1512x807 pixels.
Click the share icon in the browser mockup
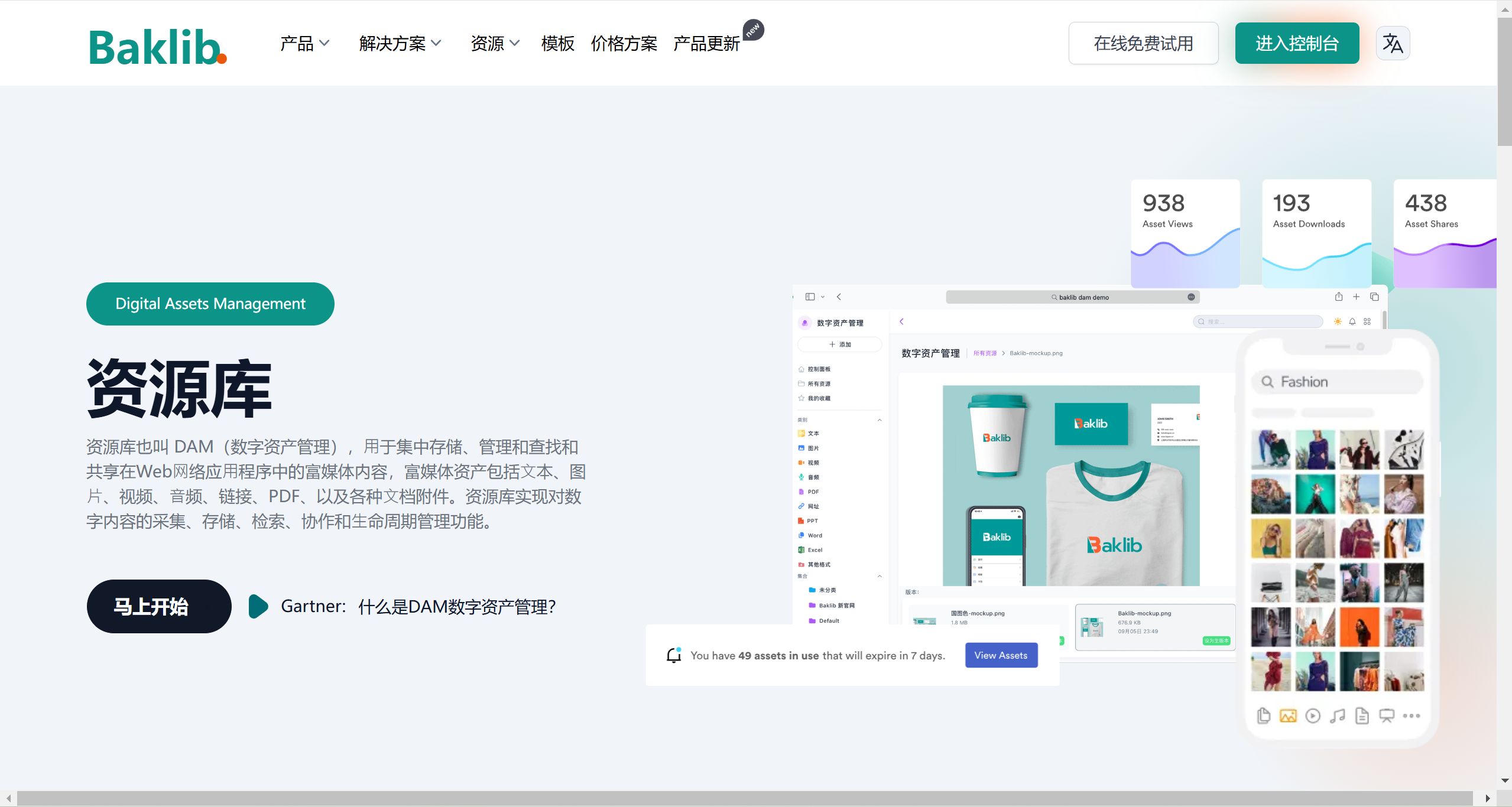point(1338,297)
